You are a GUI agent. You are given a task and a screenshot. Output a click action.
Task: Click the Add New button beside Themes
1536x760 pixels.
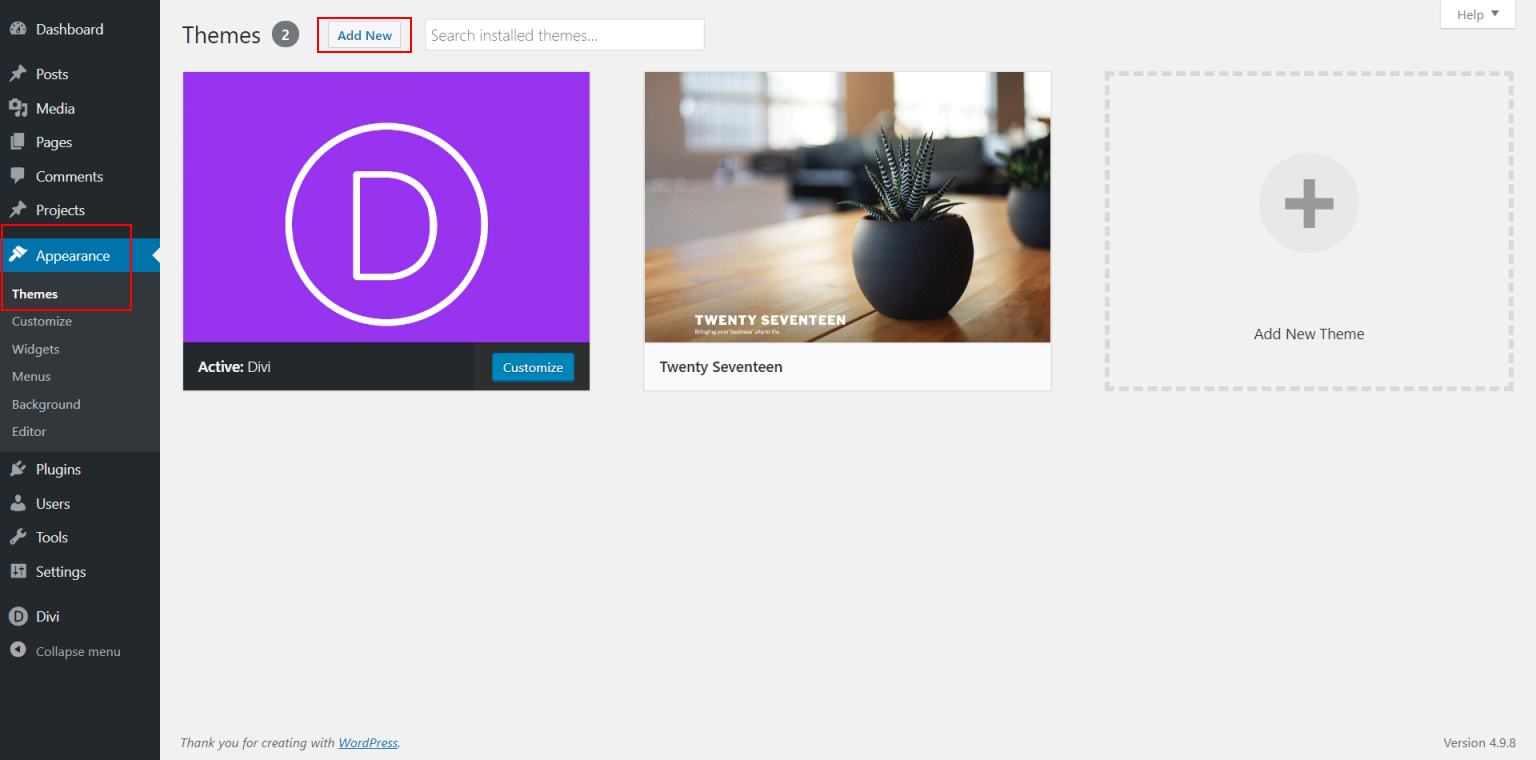click(x=365, y=35)
